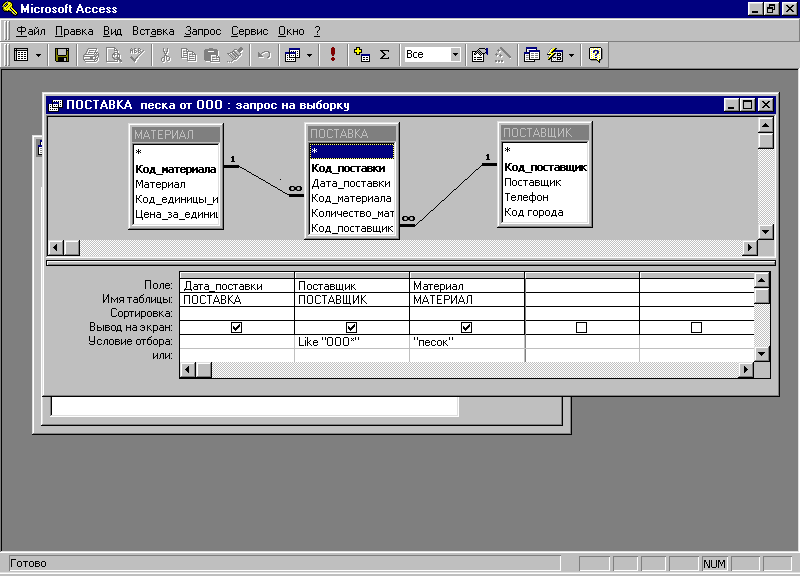
Task: Launch the Build expression icon
Action: pos(503,55)
